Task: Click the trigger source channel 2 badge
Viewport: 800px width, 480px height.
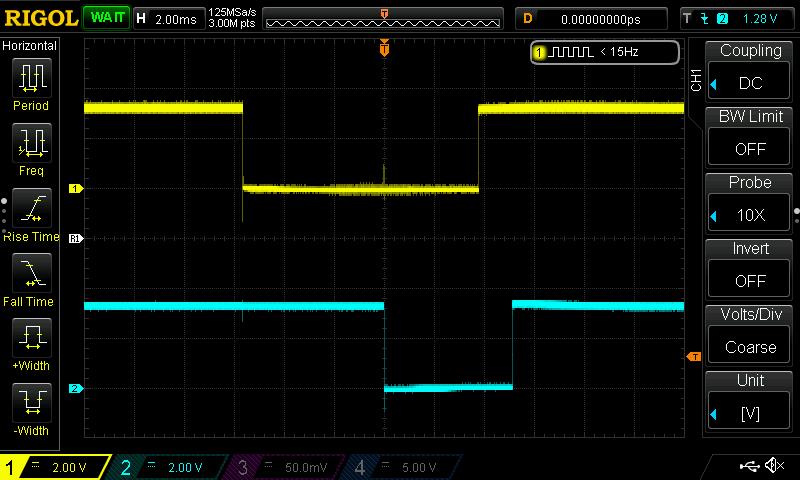Action: (722, 19)
